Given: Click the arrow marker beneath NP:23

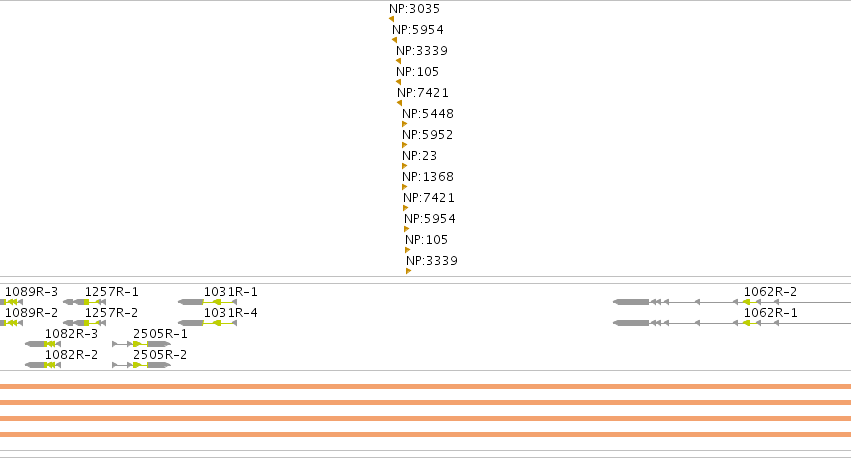Looking at the screenshot, I should pos(404,166).
